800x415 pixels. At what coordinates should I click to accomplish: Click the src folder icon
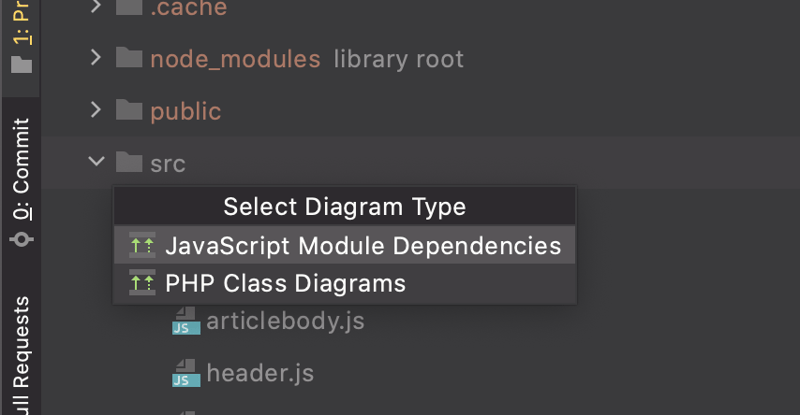pos(129,163)
